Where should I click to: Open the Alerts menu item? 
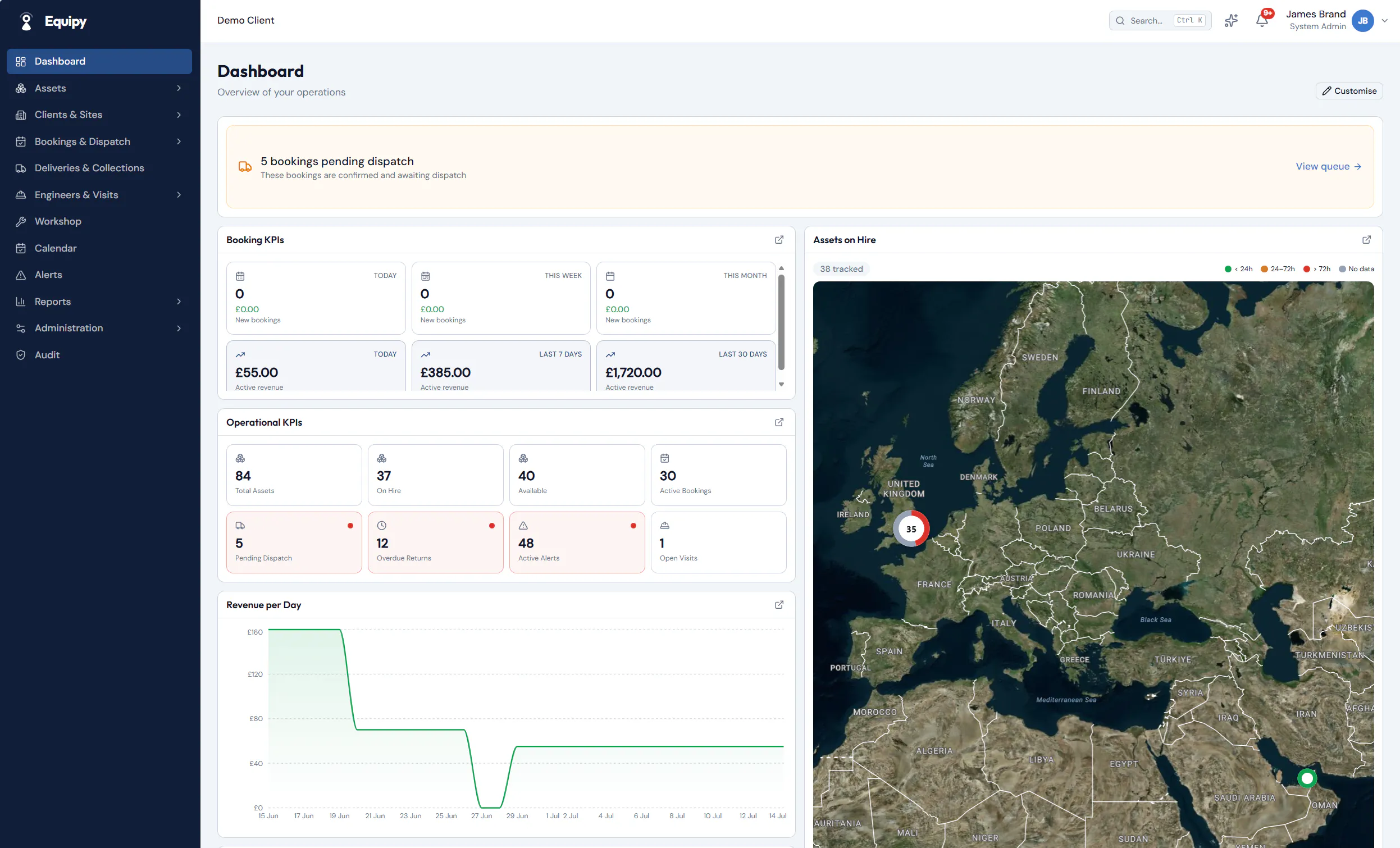pos(99,275)
